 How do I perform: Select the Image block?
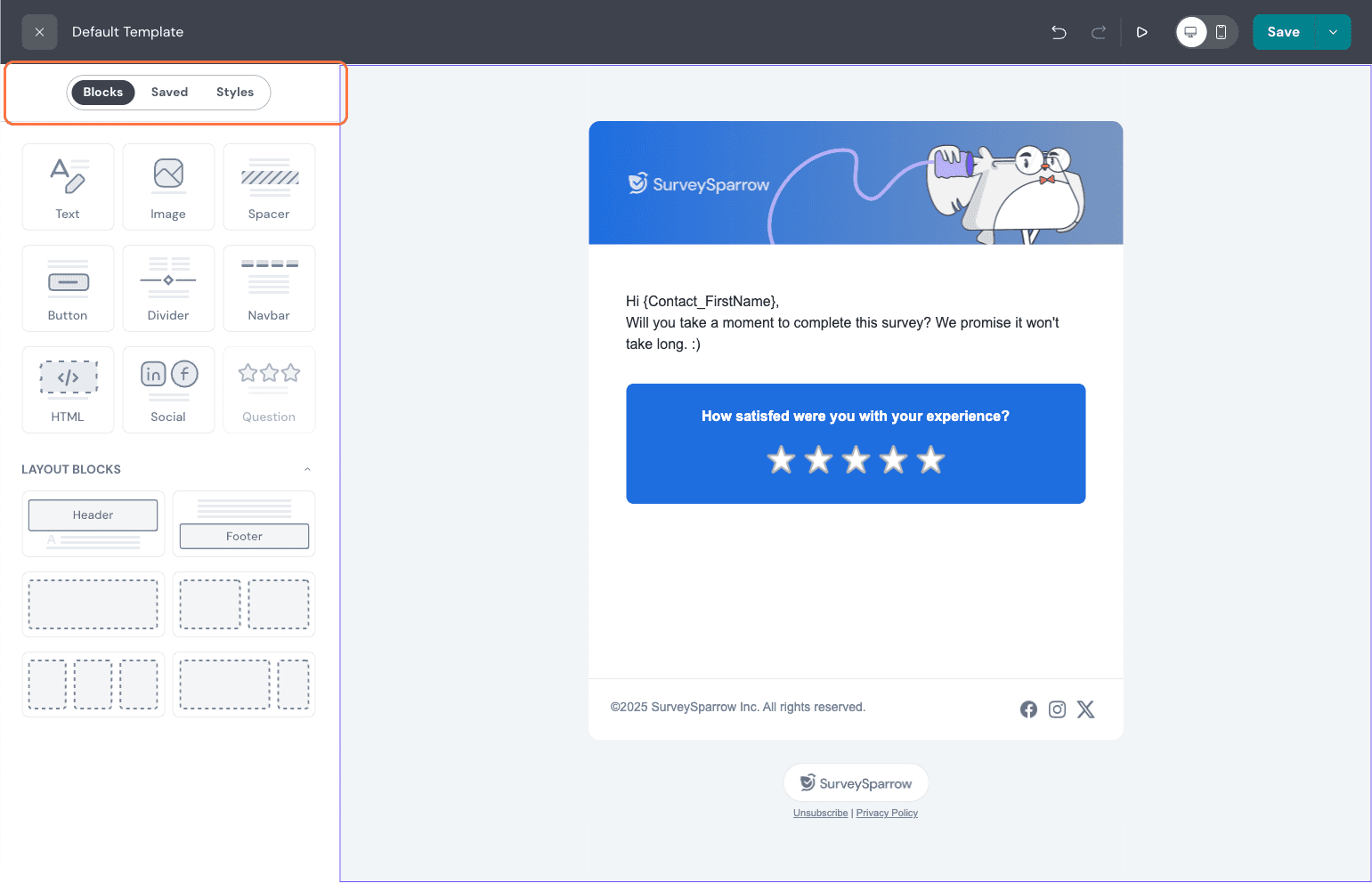pyautogui.click(x=168, y=187)
